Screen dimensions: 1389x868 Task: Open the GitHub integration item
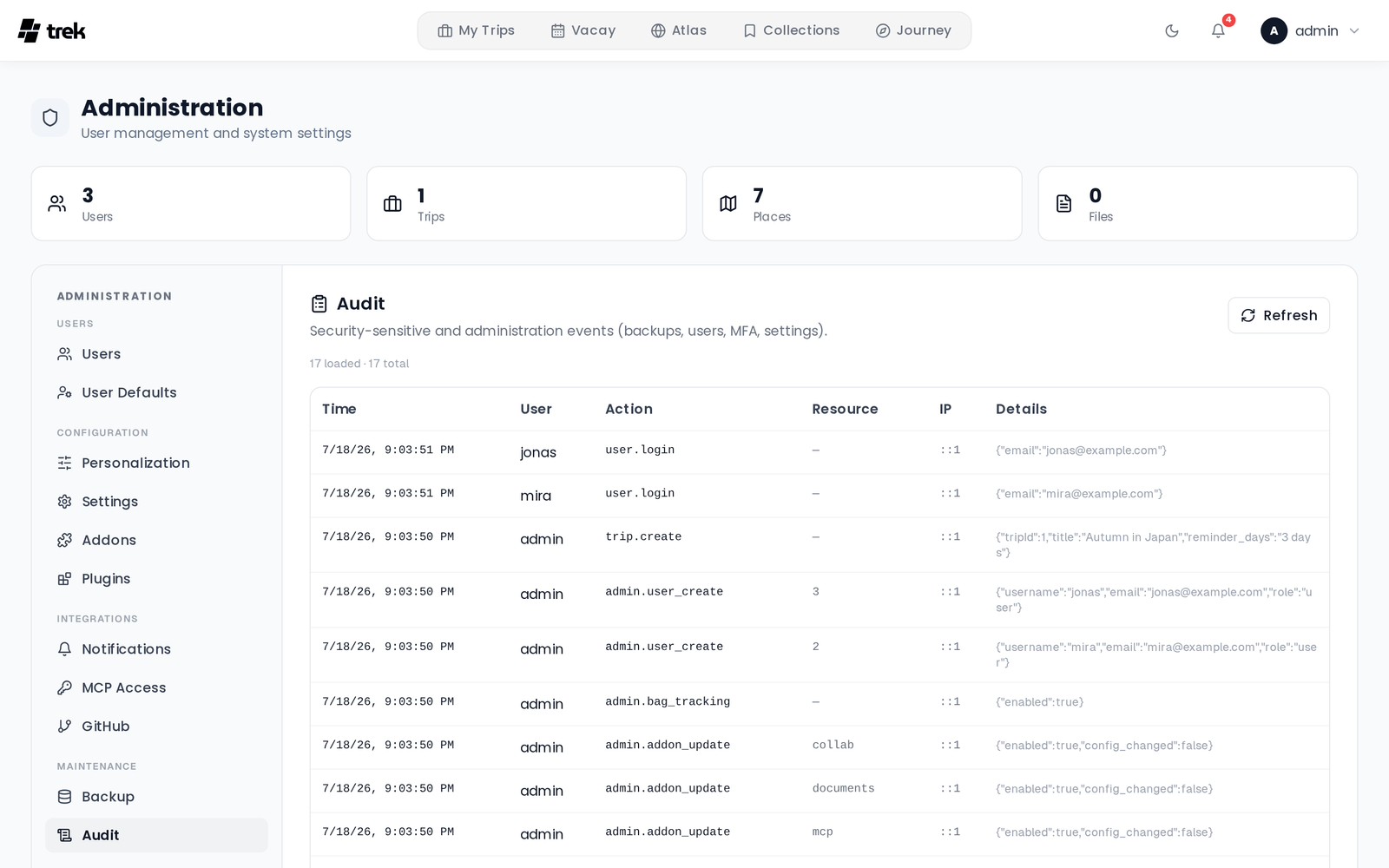(156, 727)
